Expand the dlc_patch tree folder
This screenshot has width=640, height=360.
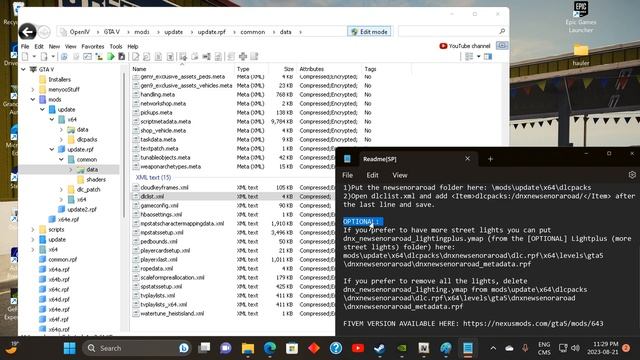62,189
